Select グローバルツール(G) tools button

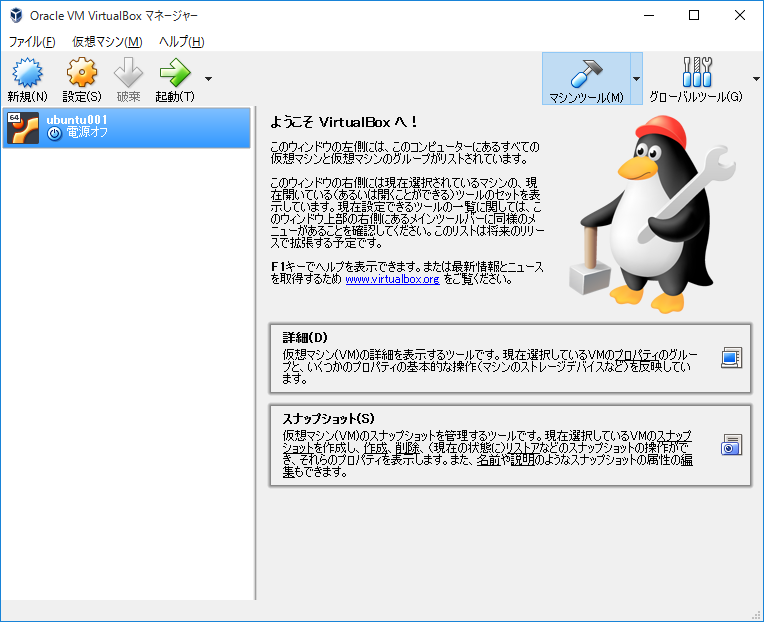click(696, 78)
